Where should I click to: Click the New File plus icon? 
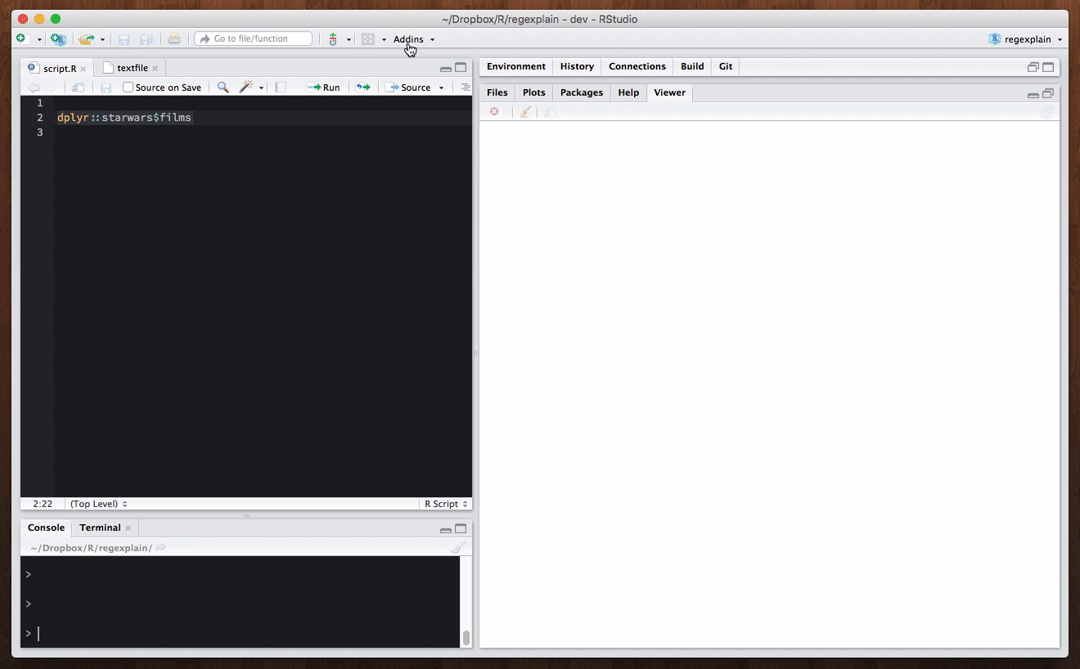tap(21, 39)
